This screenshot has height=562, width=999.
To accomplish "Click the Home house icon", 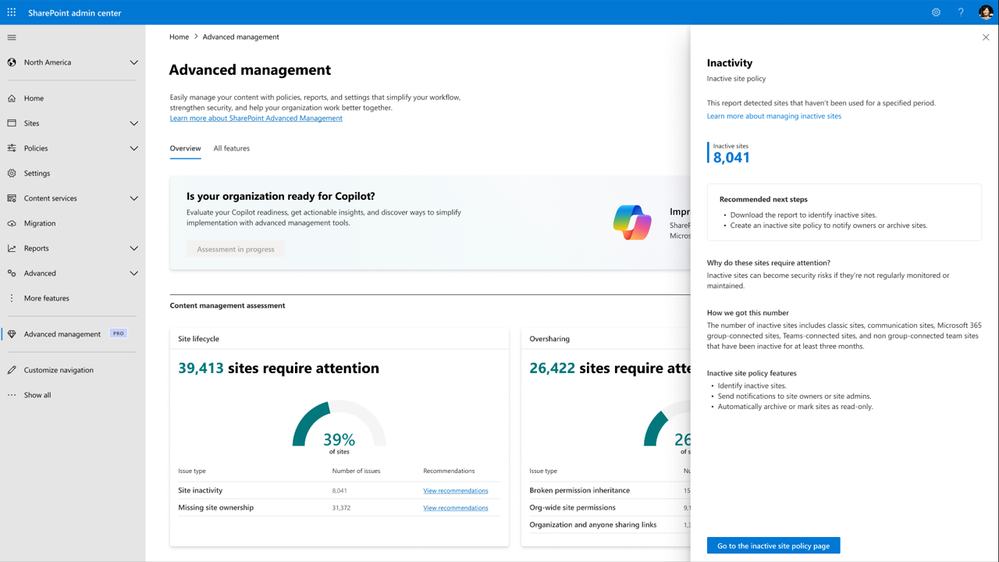I will coord(11,98).
